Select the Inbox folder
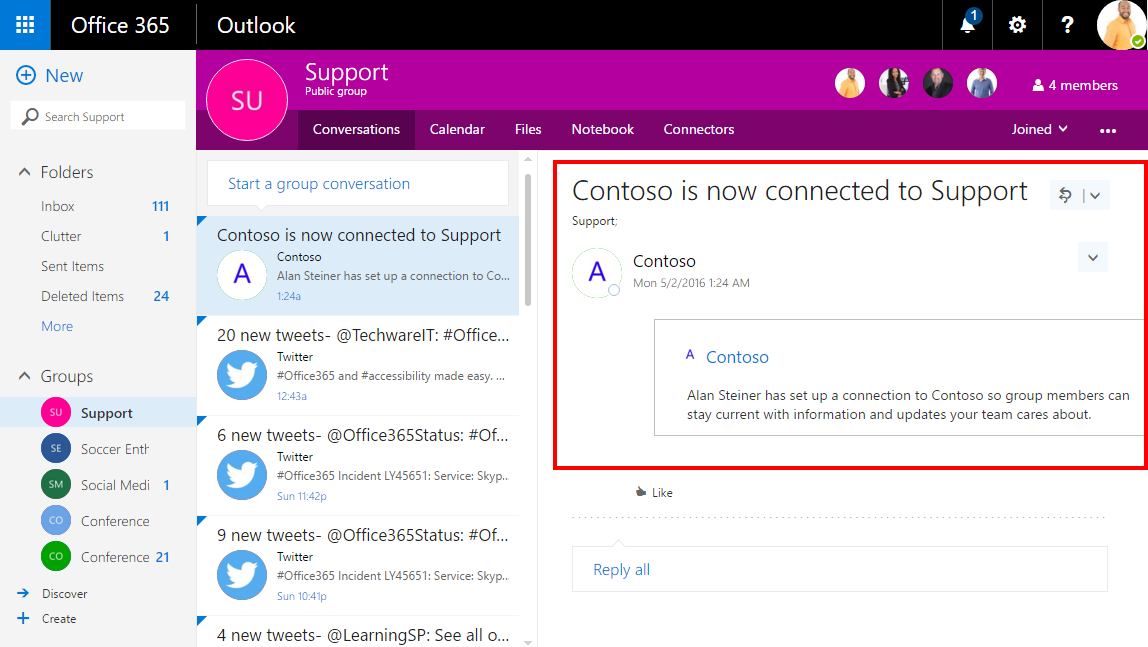The width and height of the screenshot is (1148, 647). coord(58,206)
